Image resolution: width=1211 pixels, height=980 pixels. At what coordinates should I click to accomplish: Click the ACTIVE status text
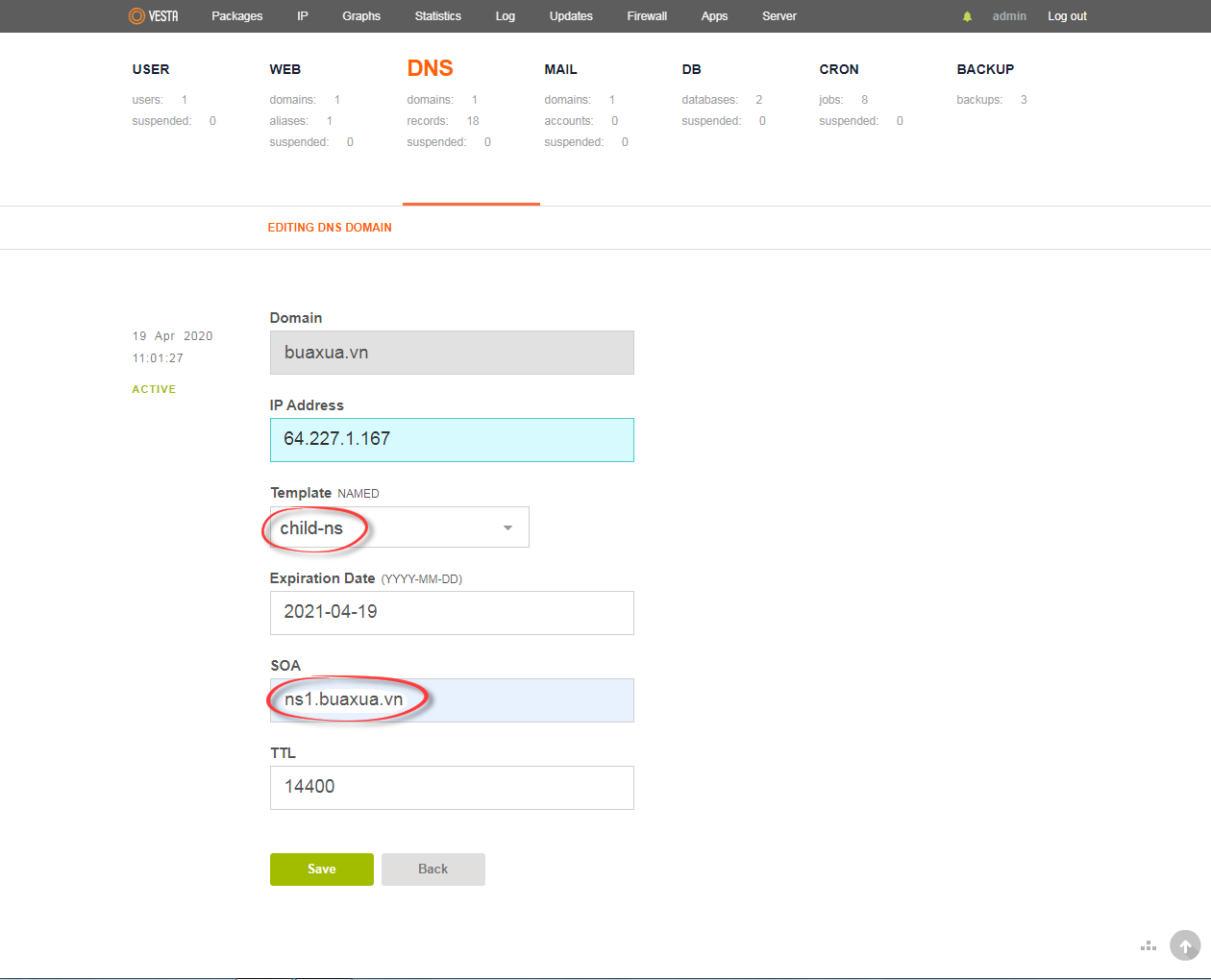154,389
